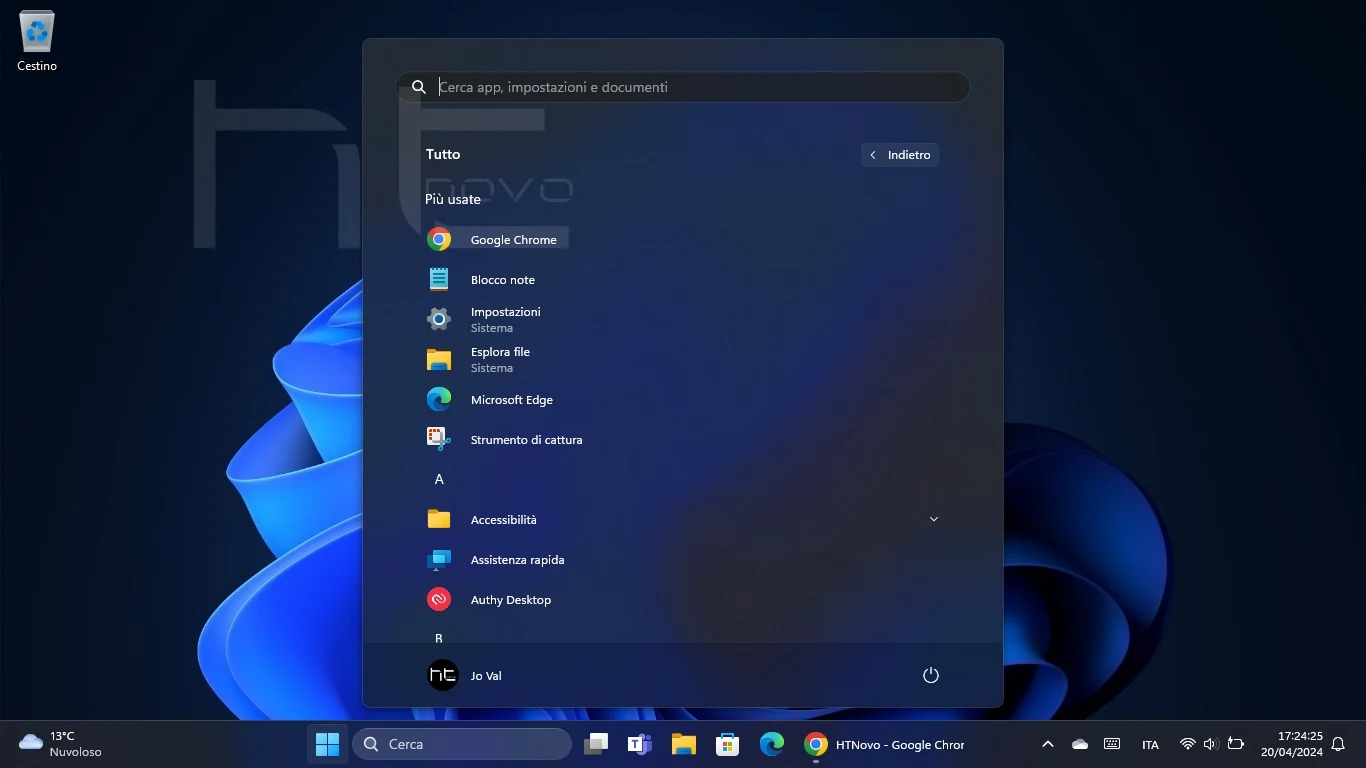This screenshot has width=1366, height=768.
Task: Click the letter A index header
Action: click(439, 479)
